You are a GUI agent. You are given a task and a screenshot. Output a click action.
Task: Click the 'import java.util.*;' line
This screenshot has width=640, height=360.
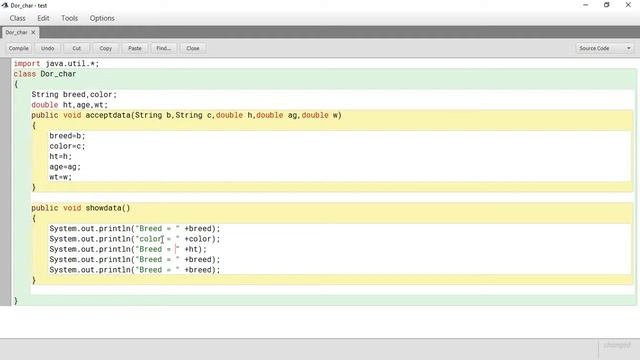tap(56, 64)
